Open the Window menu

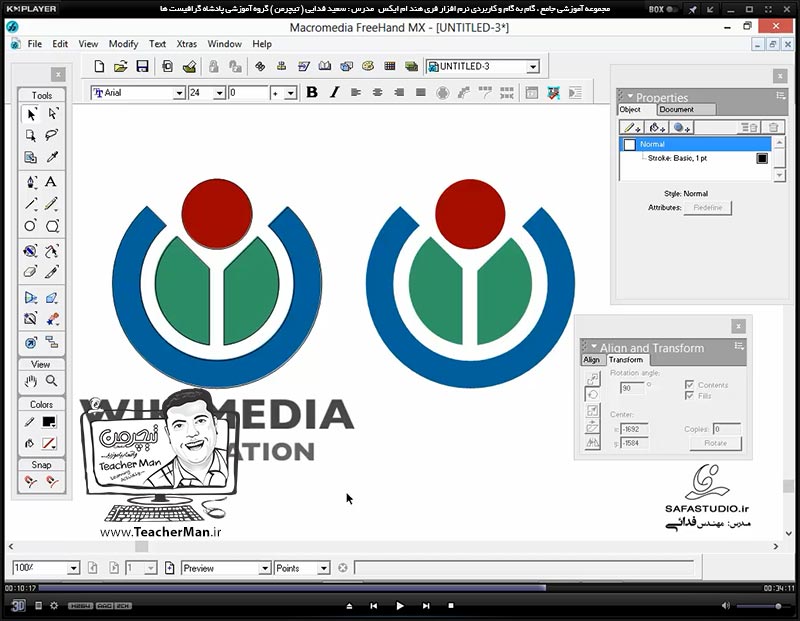(224, 44)
